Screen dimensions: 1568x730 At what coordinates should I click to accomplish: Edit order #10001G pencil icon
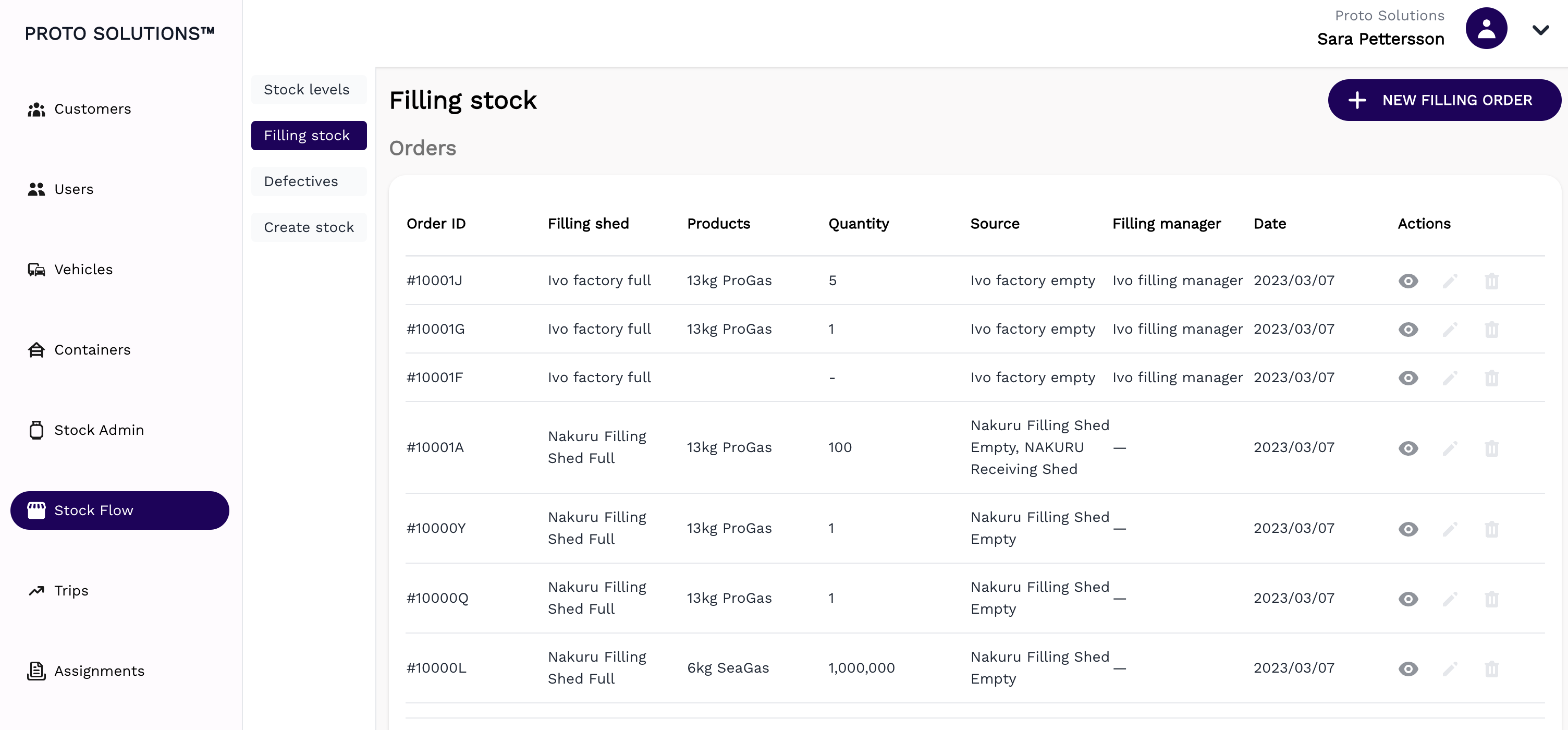(1450, 330)
